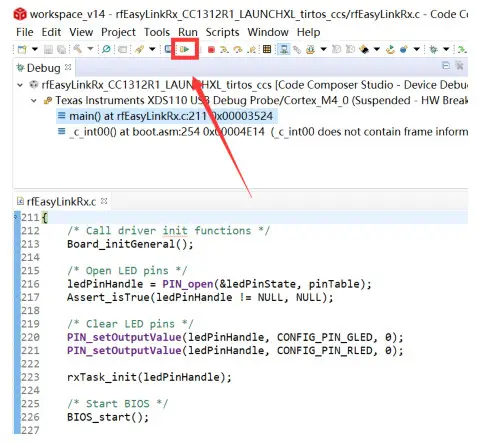Click the rocket launch toolbar icon

139,50
